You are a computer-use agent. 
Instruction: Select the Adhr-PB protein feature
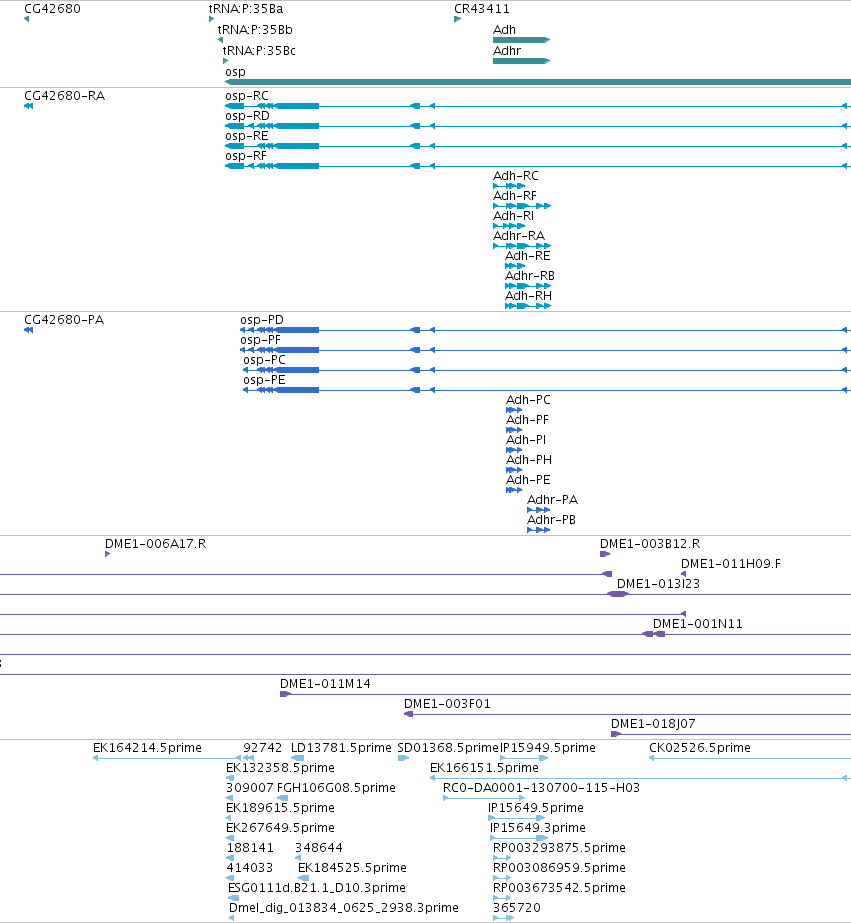pyautogui.click(x=538, y=530)
